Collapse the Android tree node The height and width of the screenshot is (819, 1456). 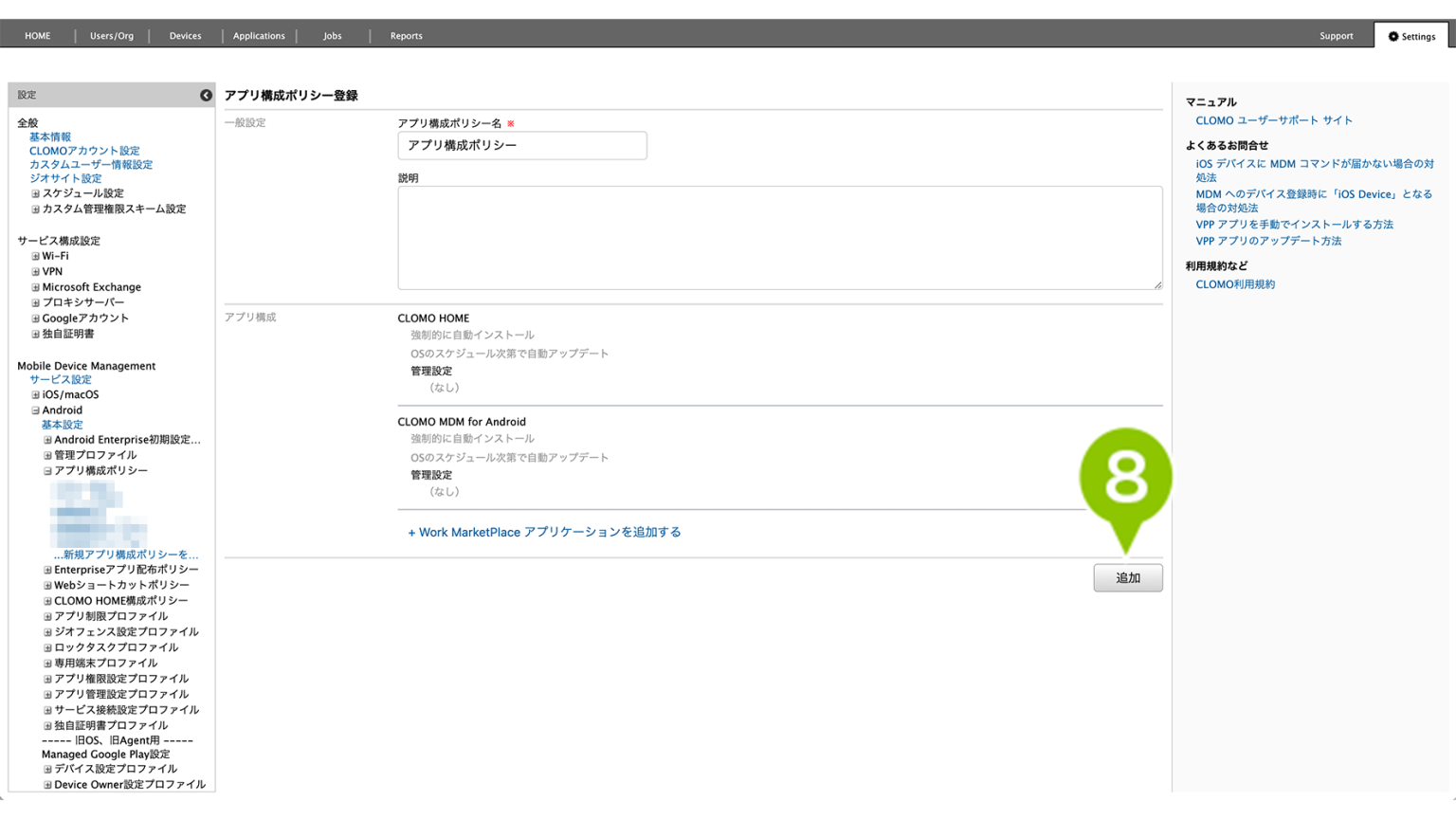click(x=35, y=410)
